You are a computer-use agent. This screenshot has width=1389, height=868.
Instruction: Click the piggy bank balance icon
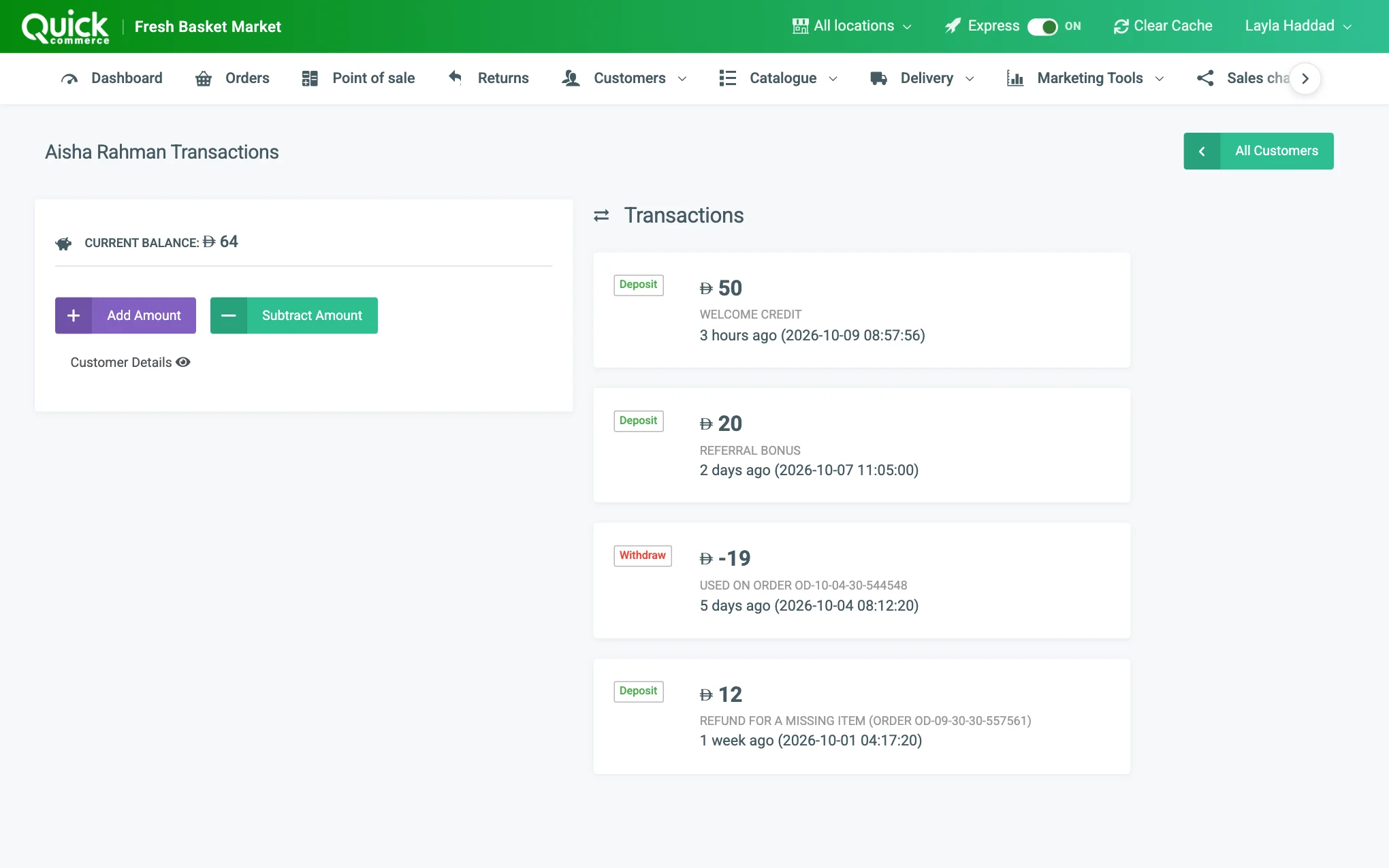point(64,243)
